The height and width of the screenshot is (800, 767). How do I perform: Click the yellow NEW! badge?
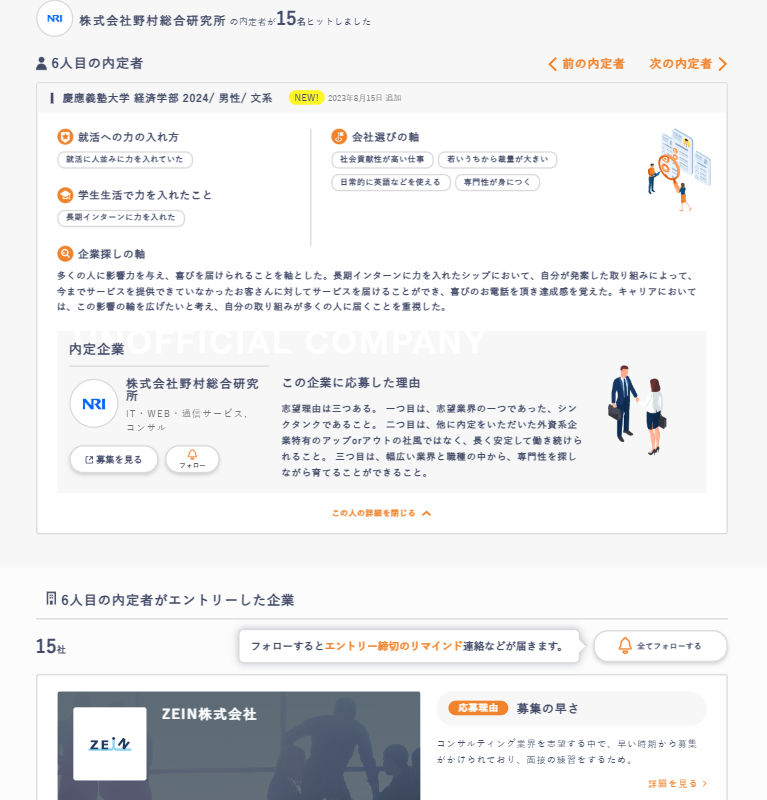pyautogui.click(x=306, y=97)
